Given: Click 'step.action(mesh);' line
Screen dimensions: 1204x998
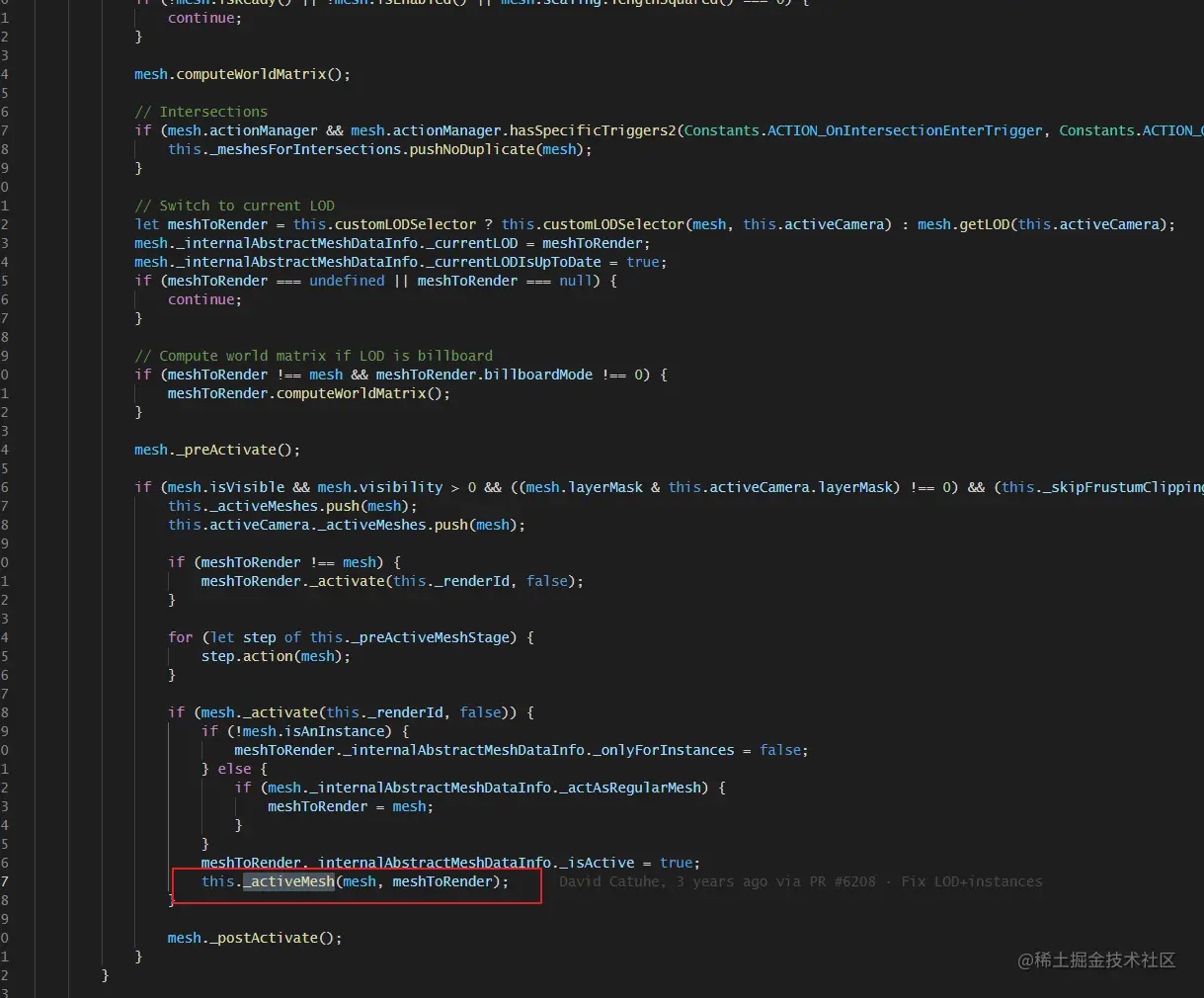Looking at the screenshot, I should (276, 656).
